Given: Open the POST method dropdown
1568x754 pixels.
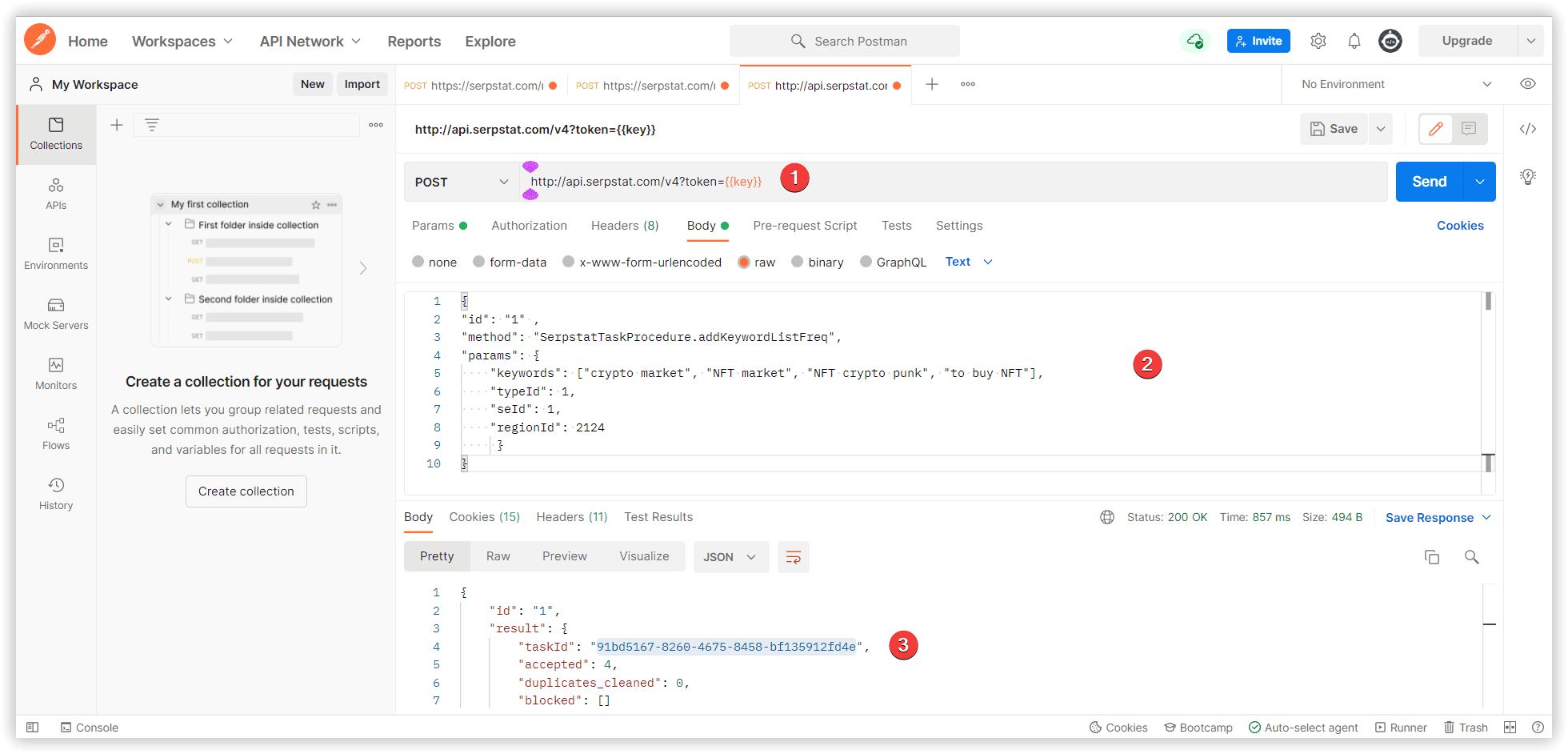Looking at the screenshot, I should click(x=462, y=182).
